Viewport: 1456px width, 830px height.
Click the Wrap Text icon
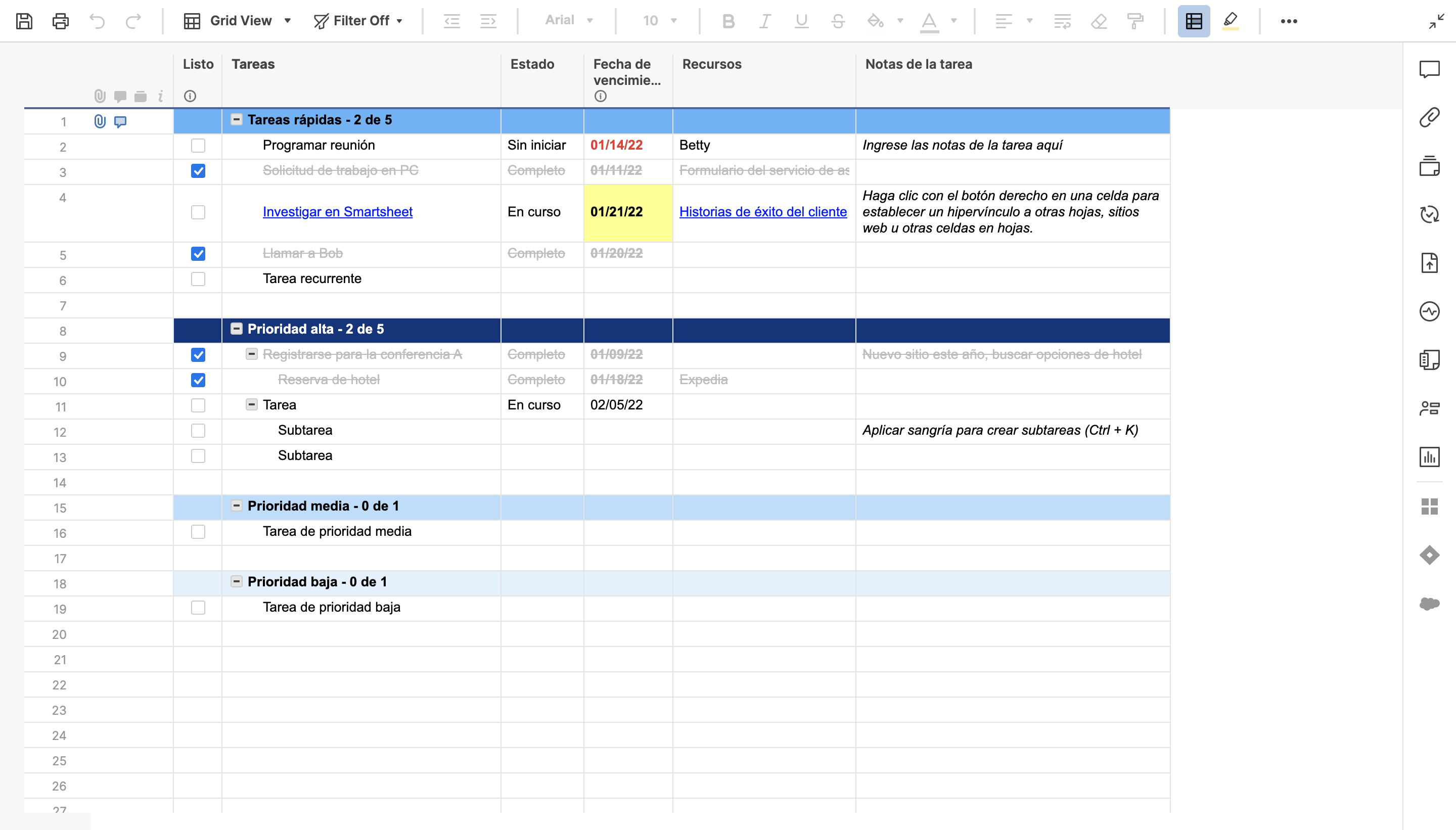tap(1062, 21)
